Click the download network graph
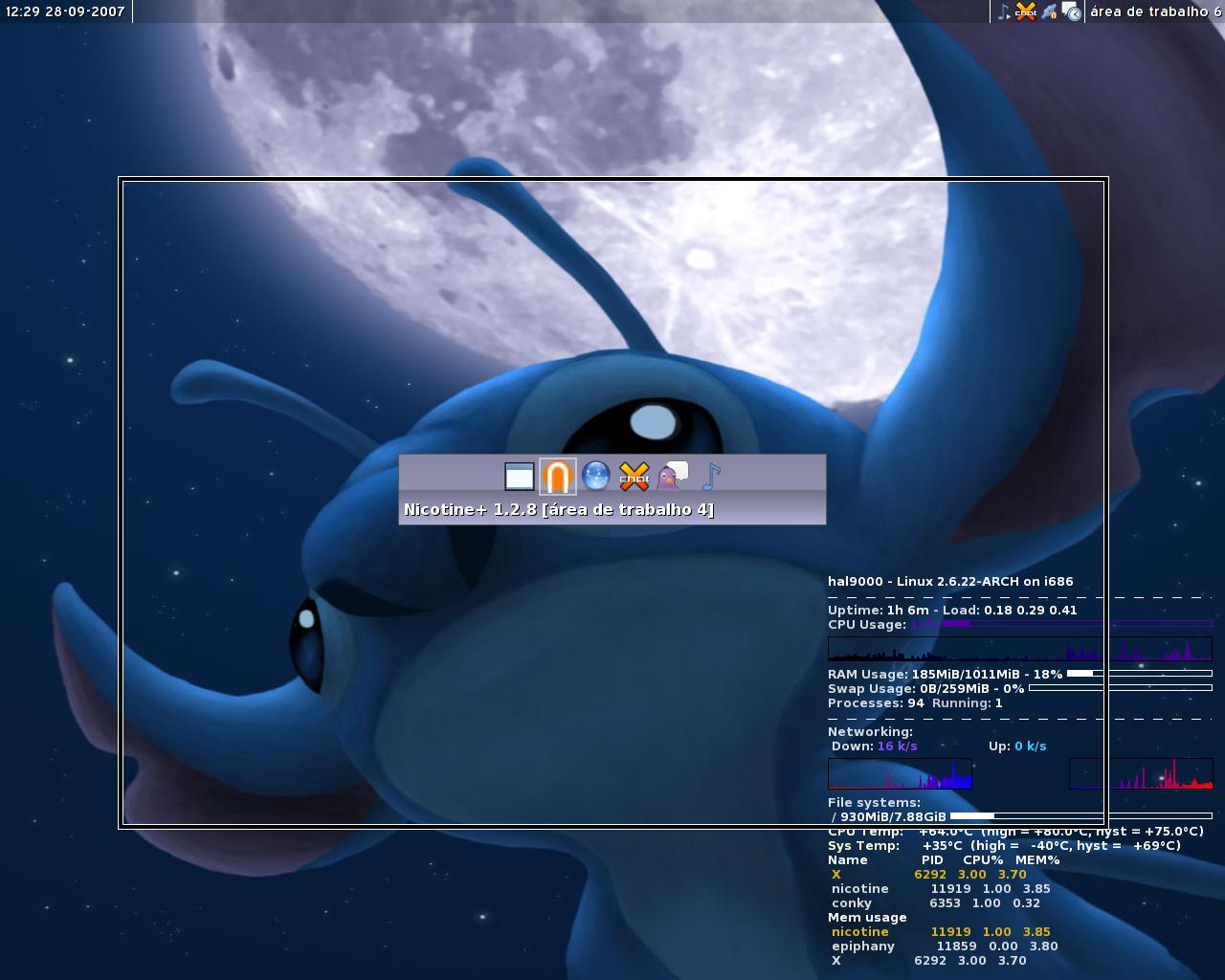 (900, 773)
